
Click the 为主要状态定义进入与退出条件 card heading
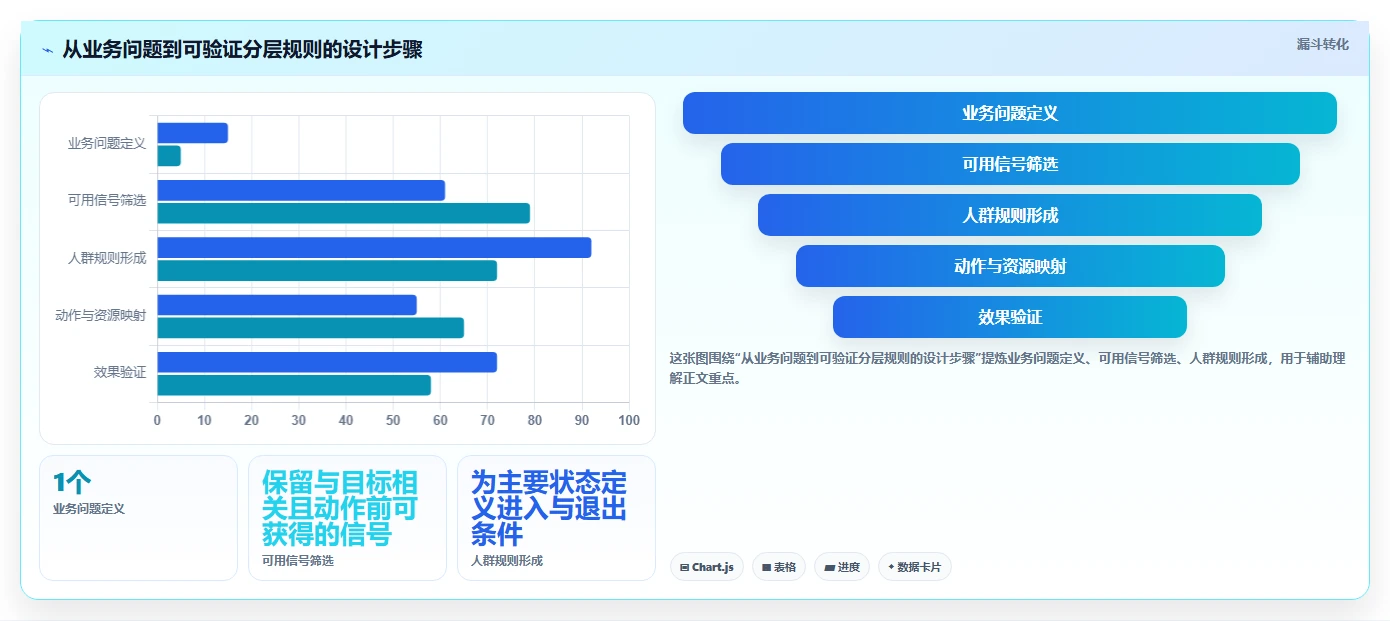tap(549, 509)
